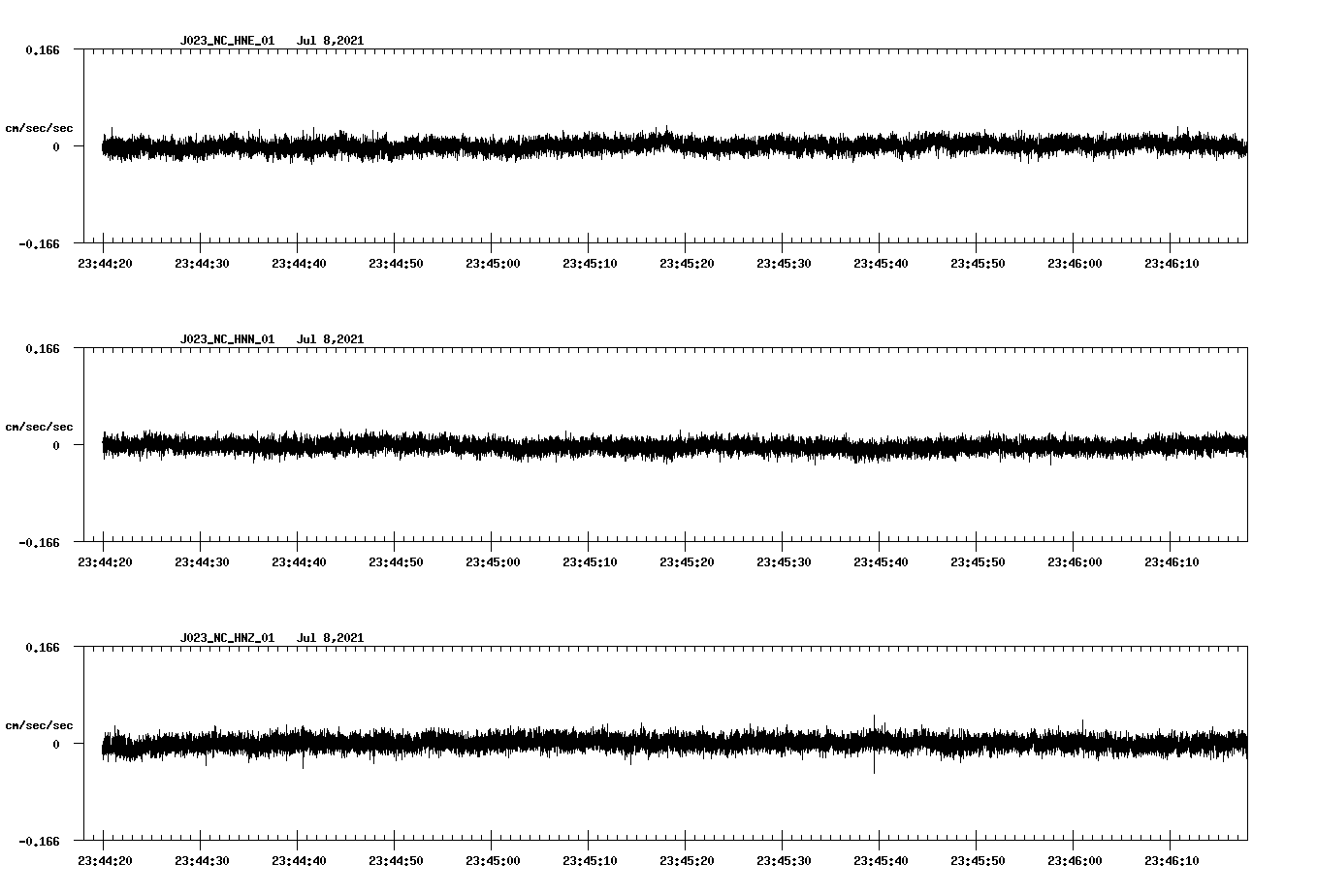Select the J023_NC_HNZ_01 channel label

226,638
